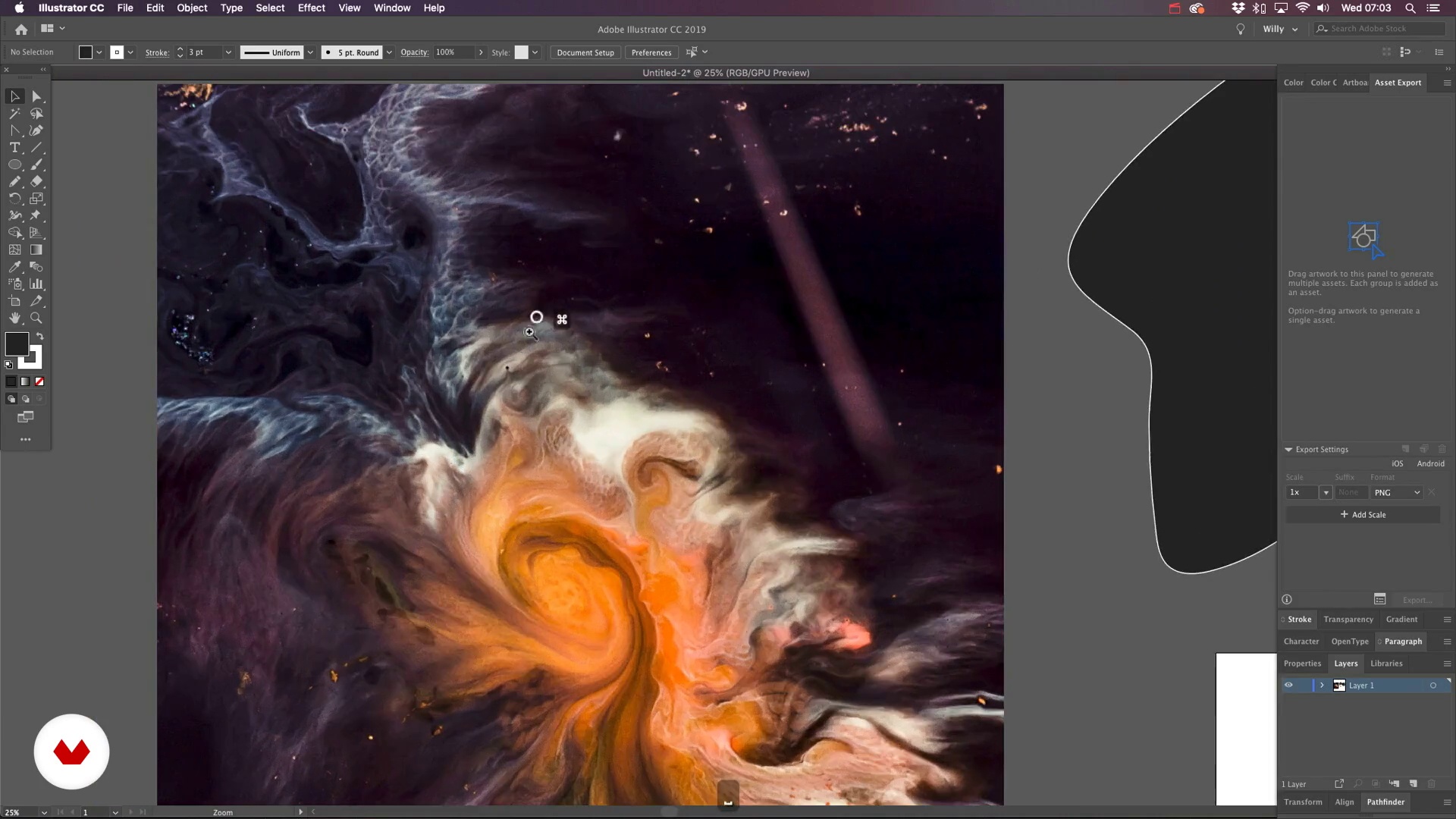
Task: Expand Layer 1 contents
Action: [1322, 685]
